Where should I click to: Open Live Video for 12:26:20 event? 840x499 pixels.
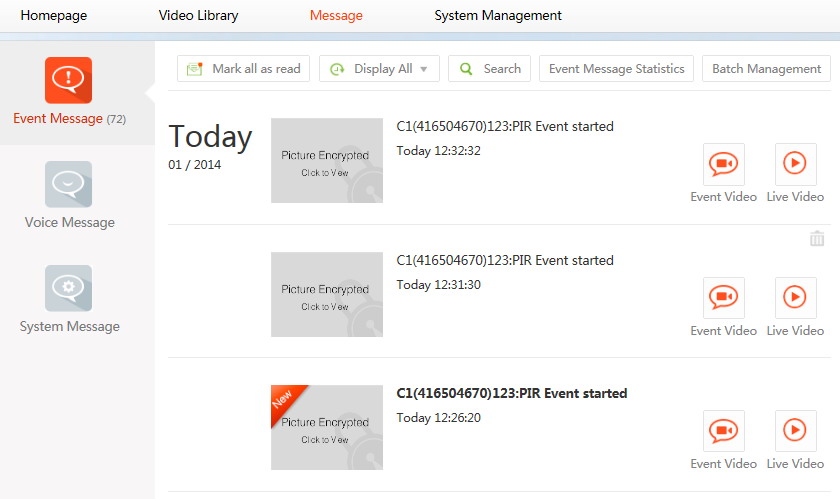[x=795, y=431]
